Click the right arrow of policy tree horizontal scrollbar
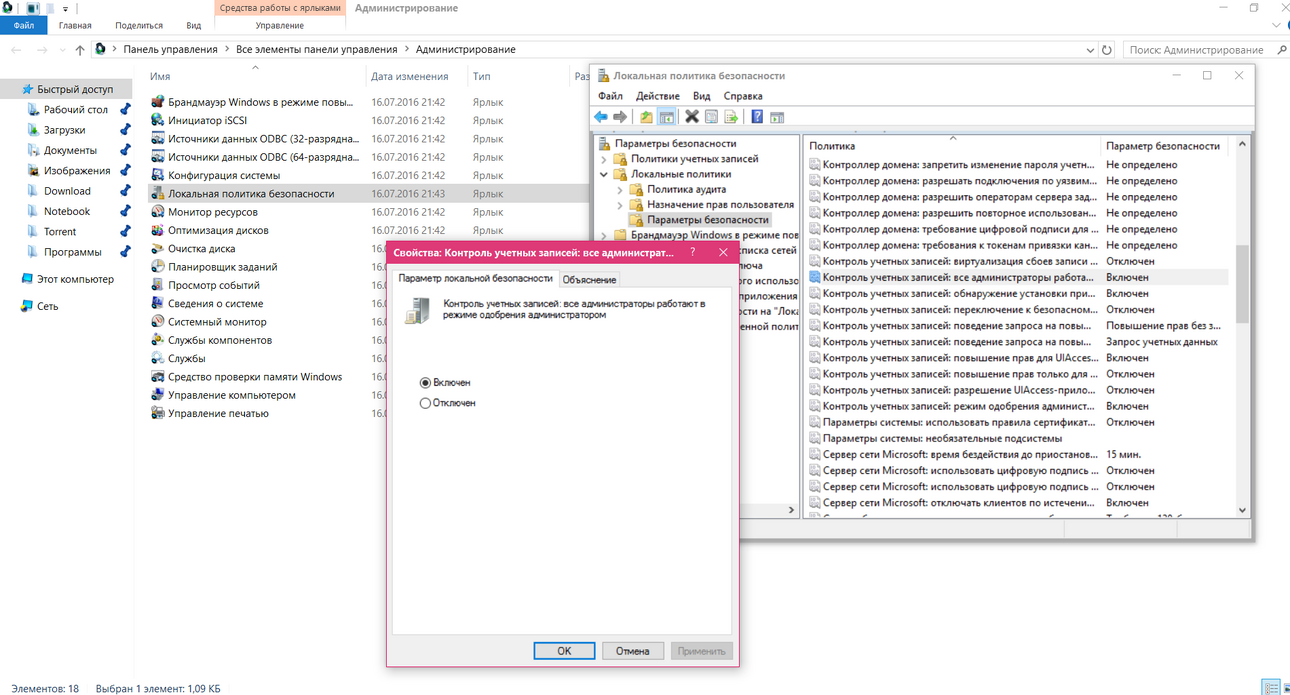1290x695 pixels. [791, 510]
